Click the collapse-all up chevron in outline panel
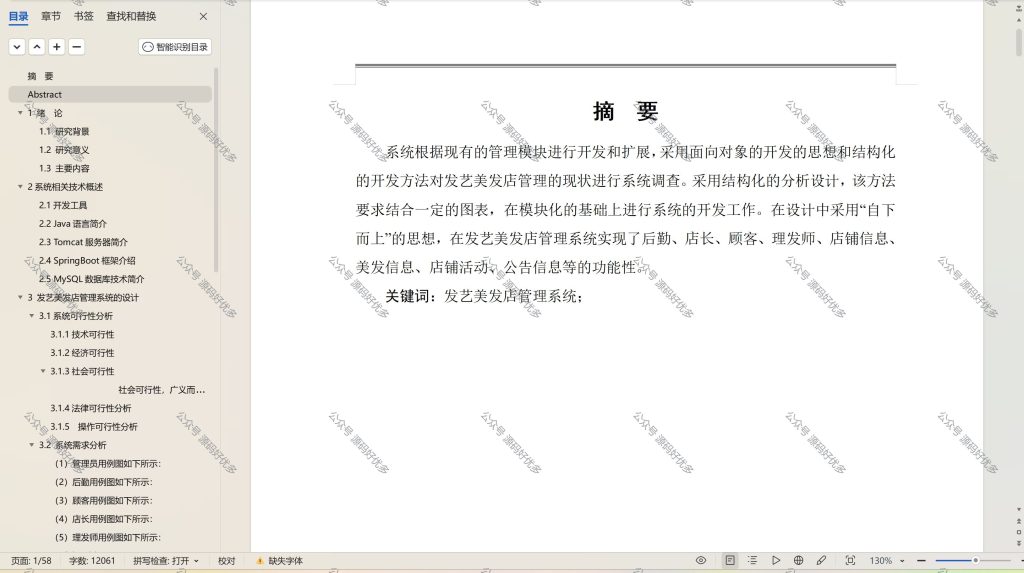The width and height of the screenshot is (1024, 573). [x=37, y=47]
